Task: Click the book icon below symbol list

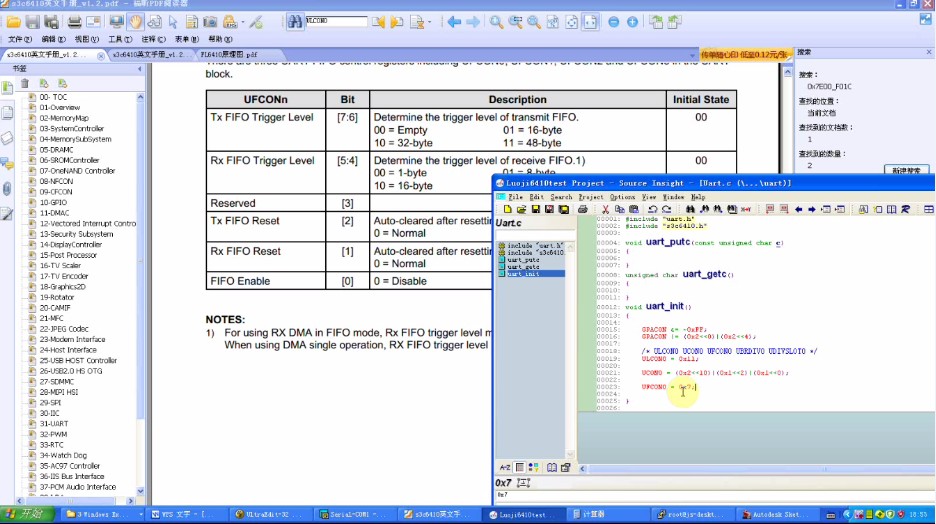Action: pyautogui.click(x=552, y=467)
